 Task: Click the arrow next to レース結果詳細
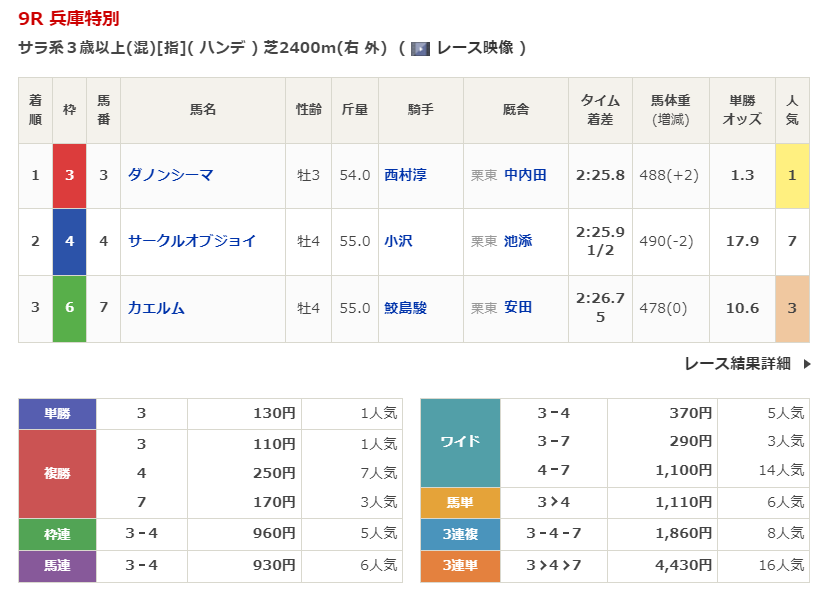pyautogui.click(x=806, y=364)
